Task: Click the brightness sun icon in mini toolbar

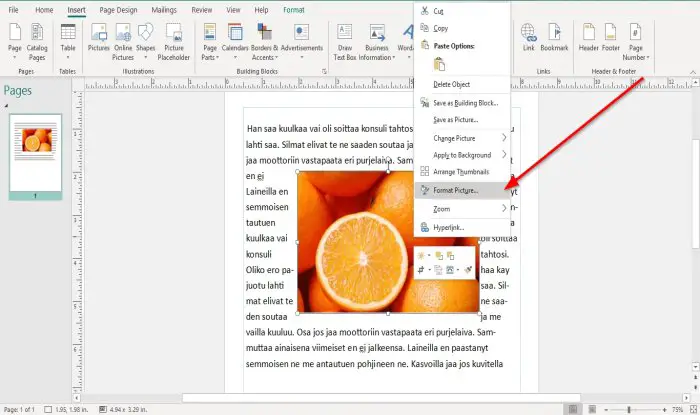Action: click(x=421, y=256)
